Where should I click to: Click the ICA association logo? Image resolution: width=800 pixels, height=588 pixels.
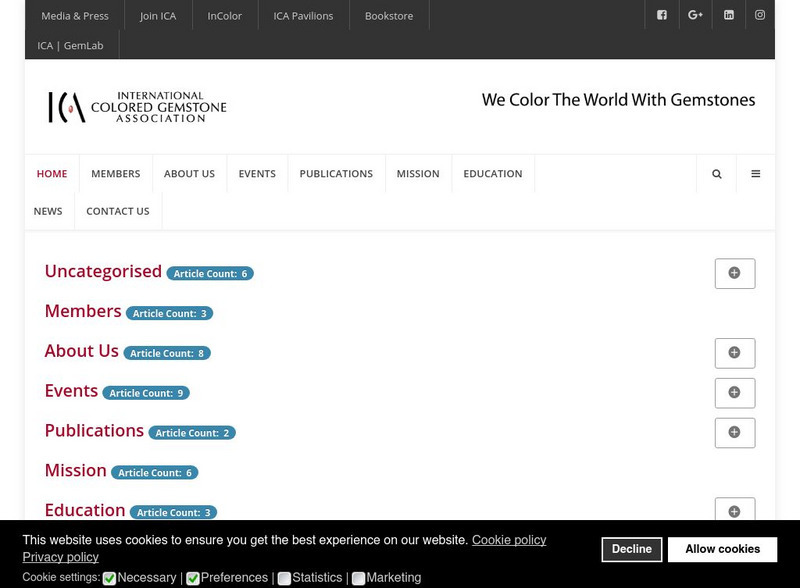coord(137,107)
